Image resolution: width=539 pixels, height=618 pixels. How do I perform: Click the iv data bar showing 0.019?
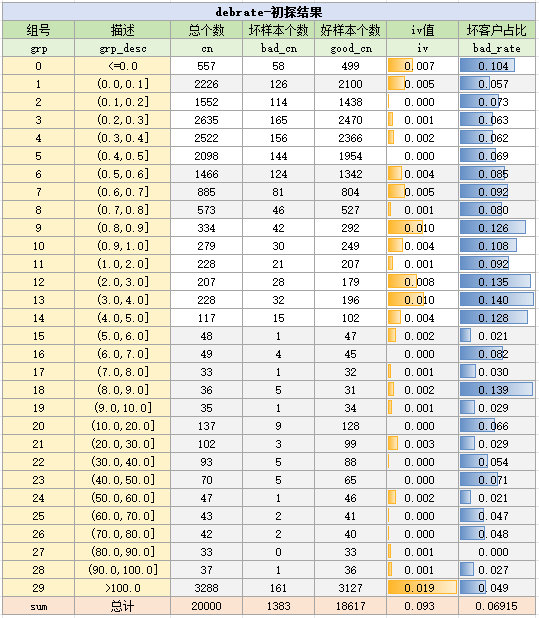click(x=422, y=588)
